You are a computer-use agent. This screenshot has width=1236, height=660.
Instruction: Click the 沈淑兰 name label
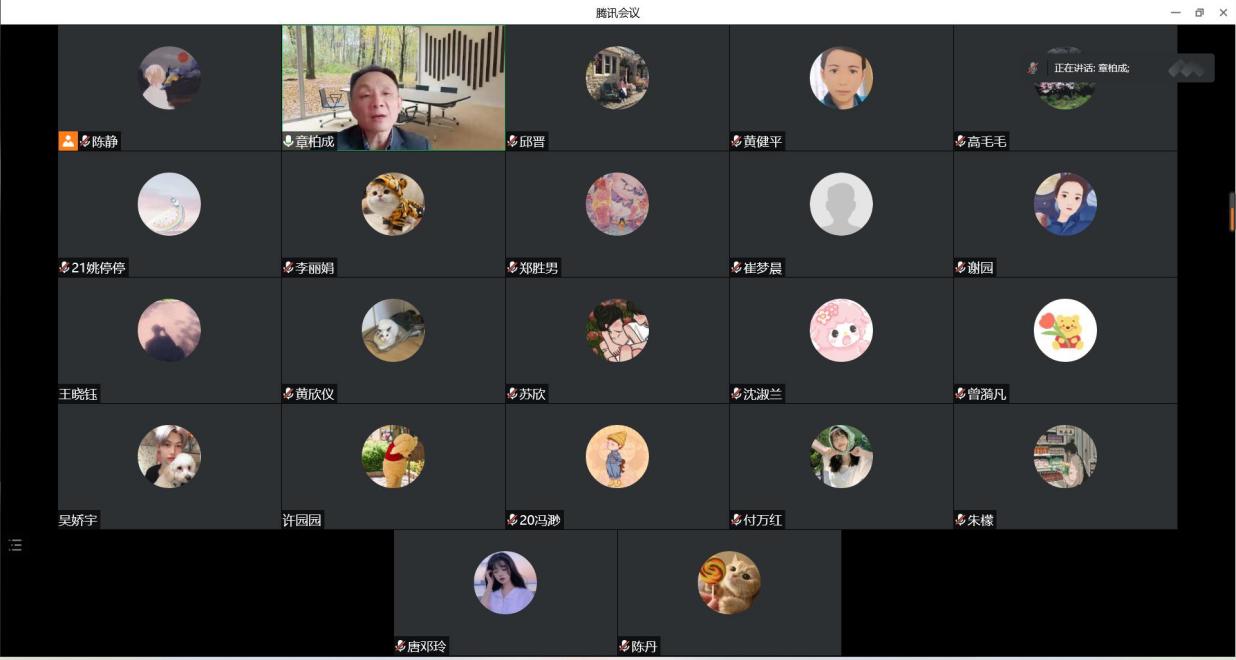coord(762,394)
